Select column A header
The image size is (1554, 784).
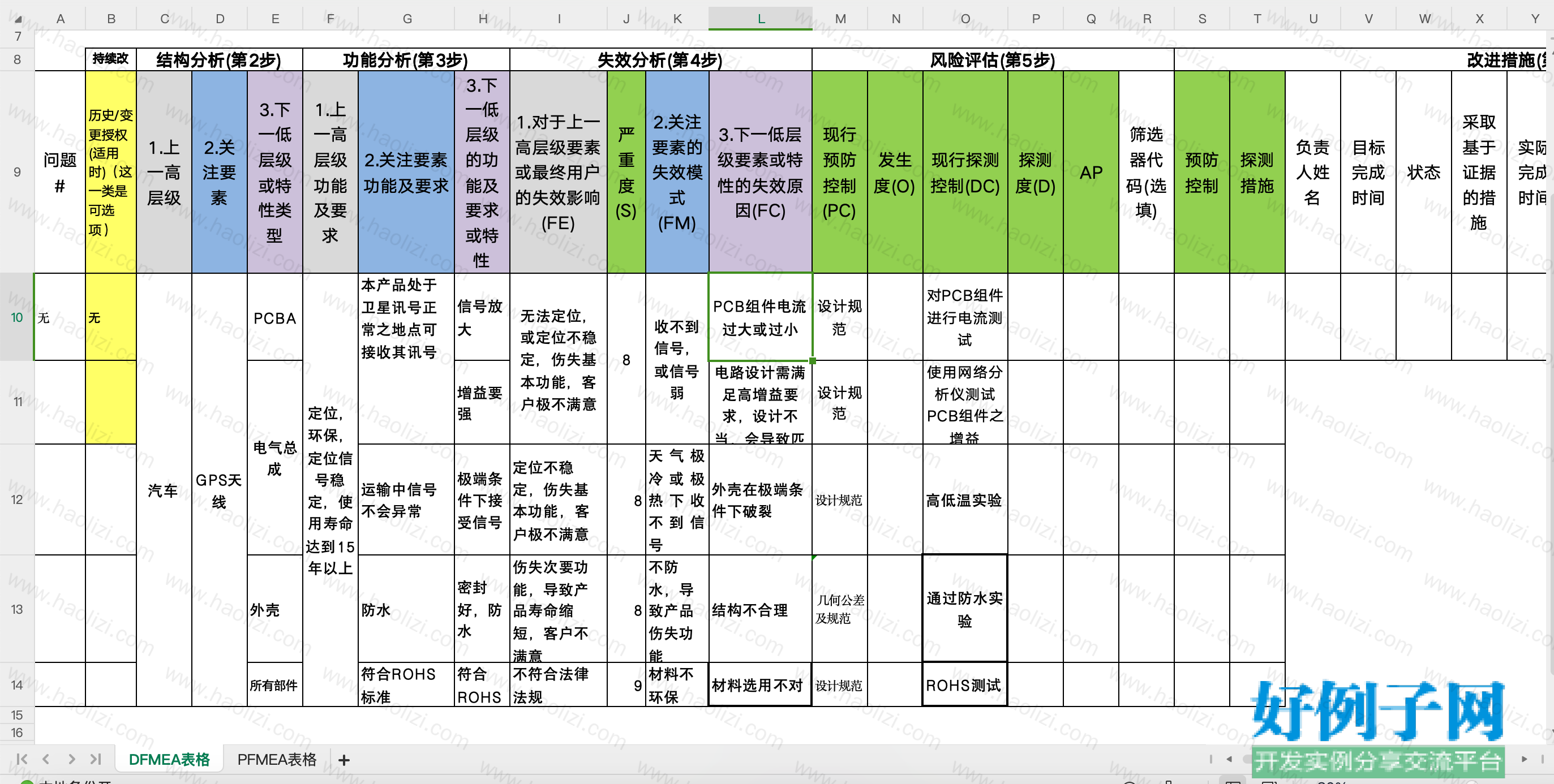(x=61, y=19)
